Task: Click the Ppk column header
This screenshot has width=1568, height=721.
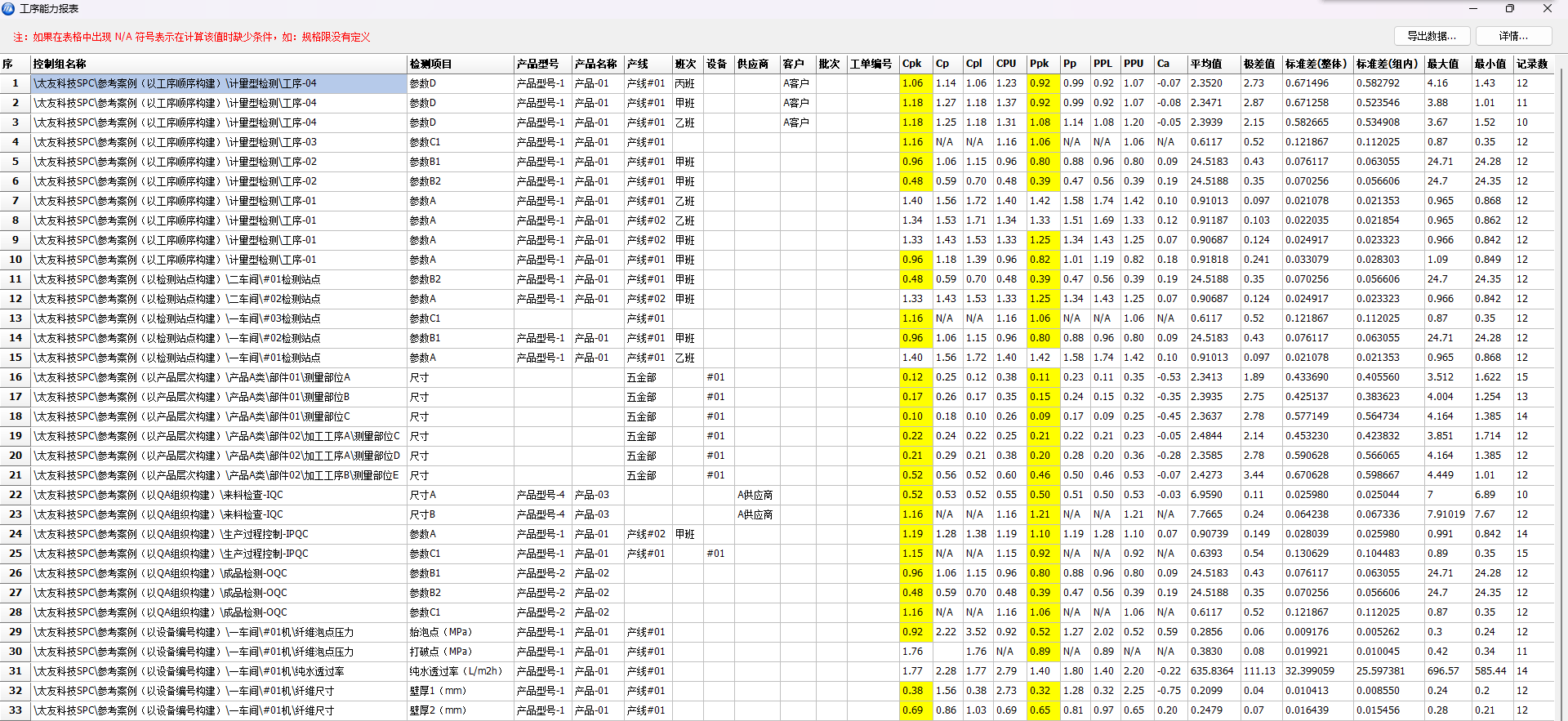Action: pos(1039,64)
